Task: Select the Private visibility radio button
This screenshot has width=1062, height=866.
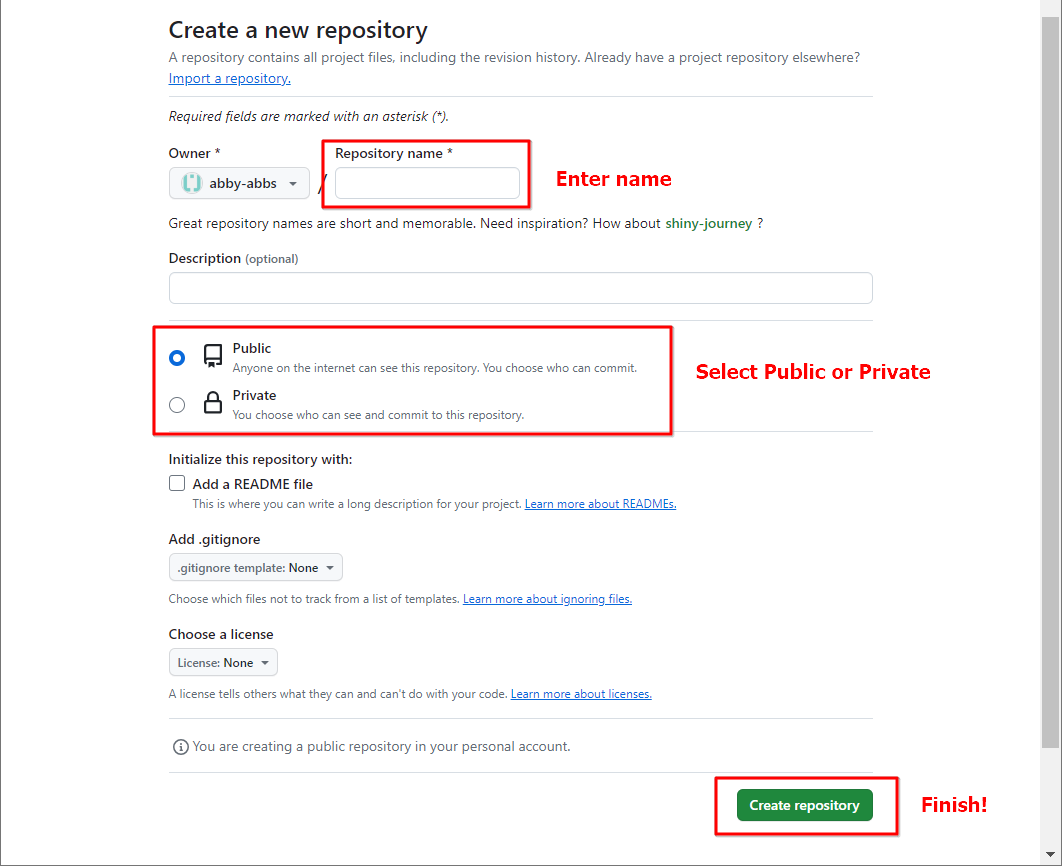Action: (x=177, y=404)
